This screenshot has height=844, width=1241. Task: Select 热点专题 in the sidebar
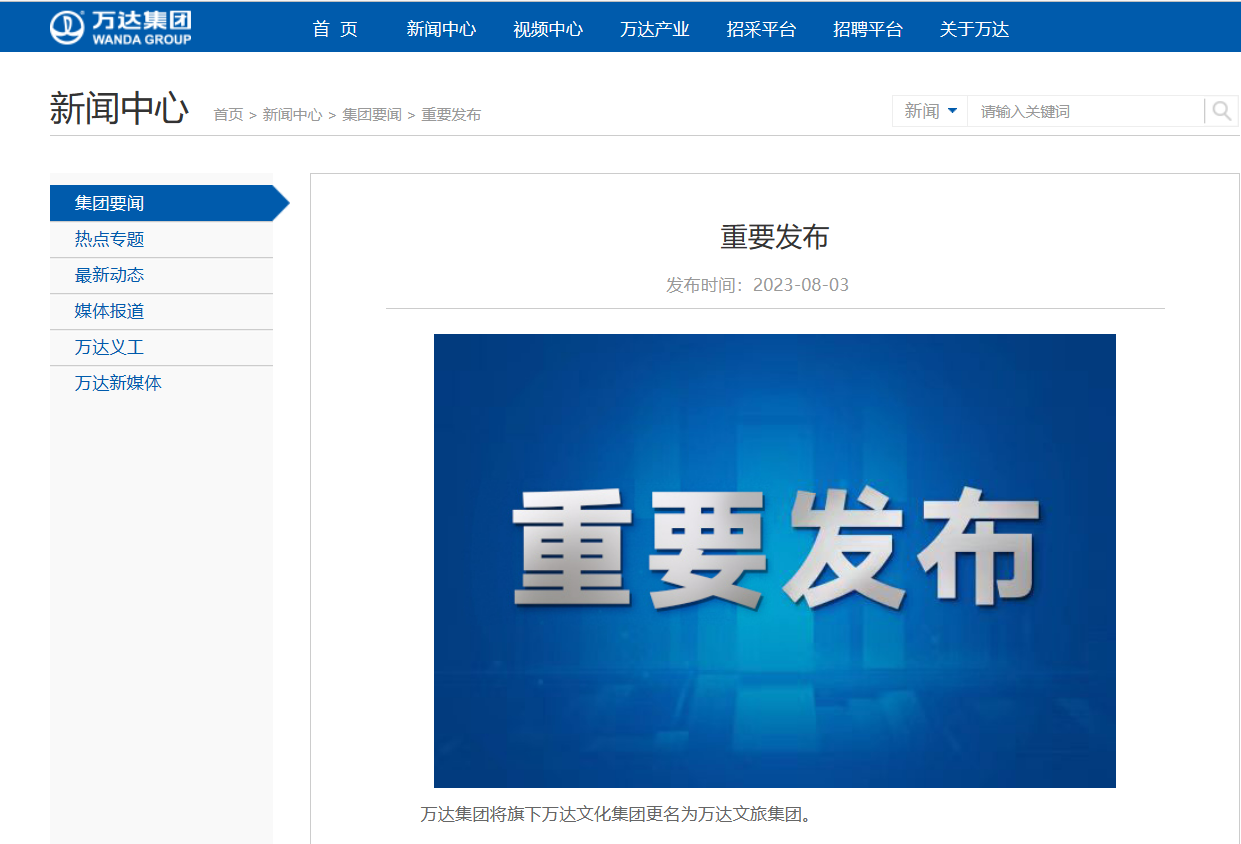(161, 239)
